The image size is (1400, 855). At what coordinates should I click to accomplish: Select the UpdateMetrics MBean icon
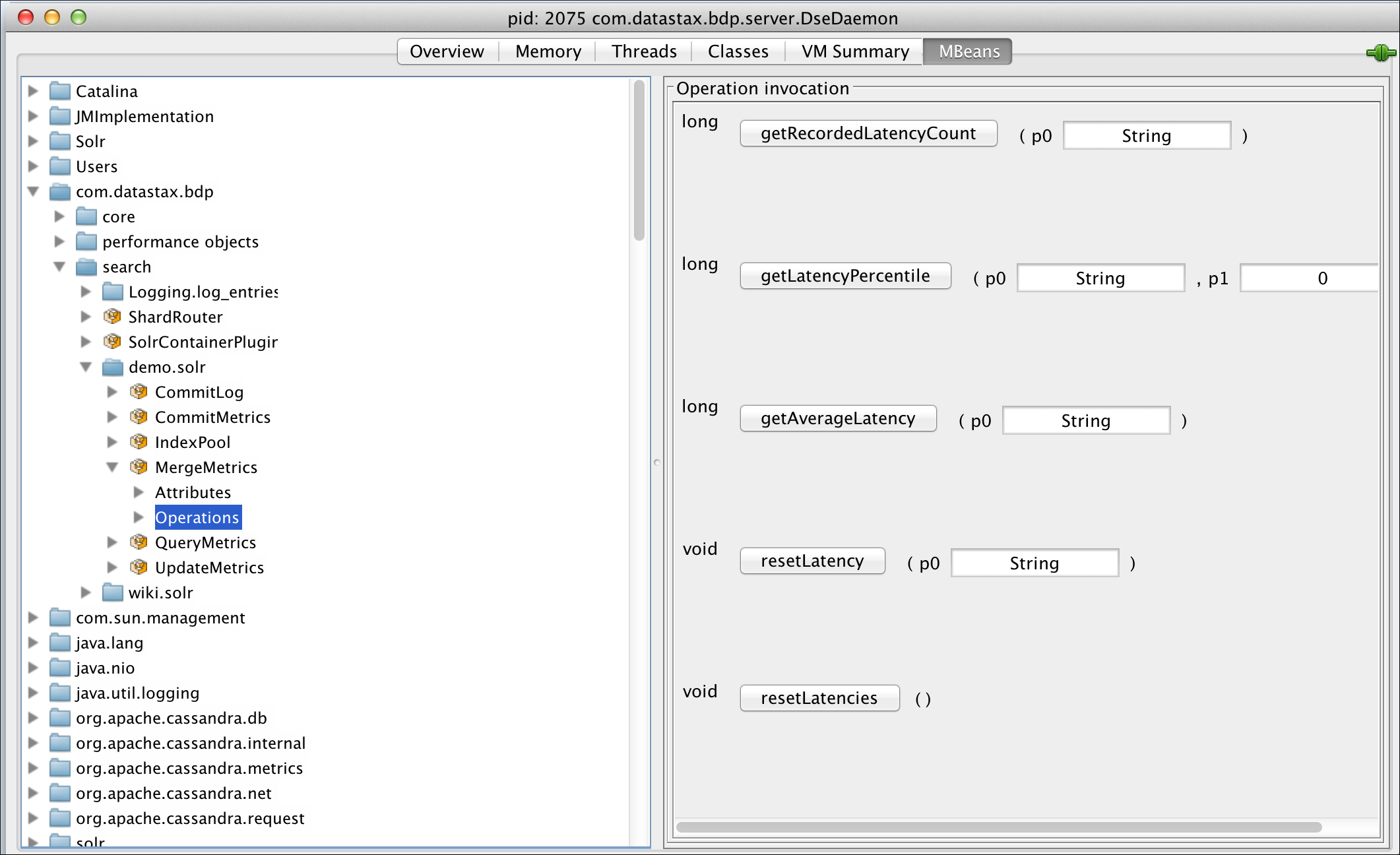point(139,567)
